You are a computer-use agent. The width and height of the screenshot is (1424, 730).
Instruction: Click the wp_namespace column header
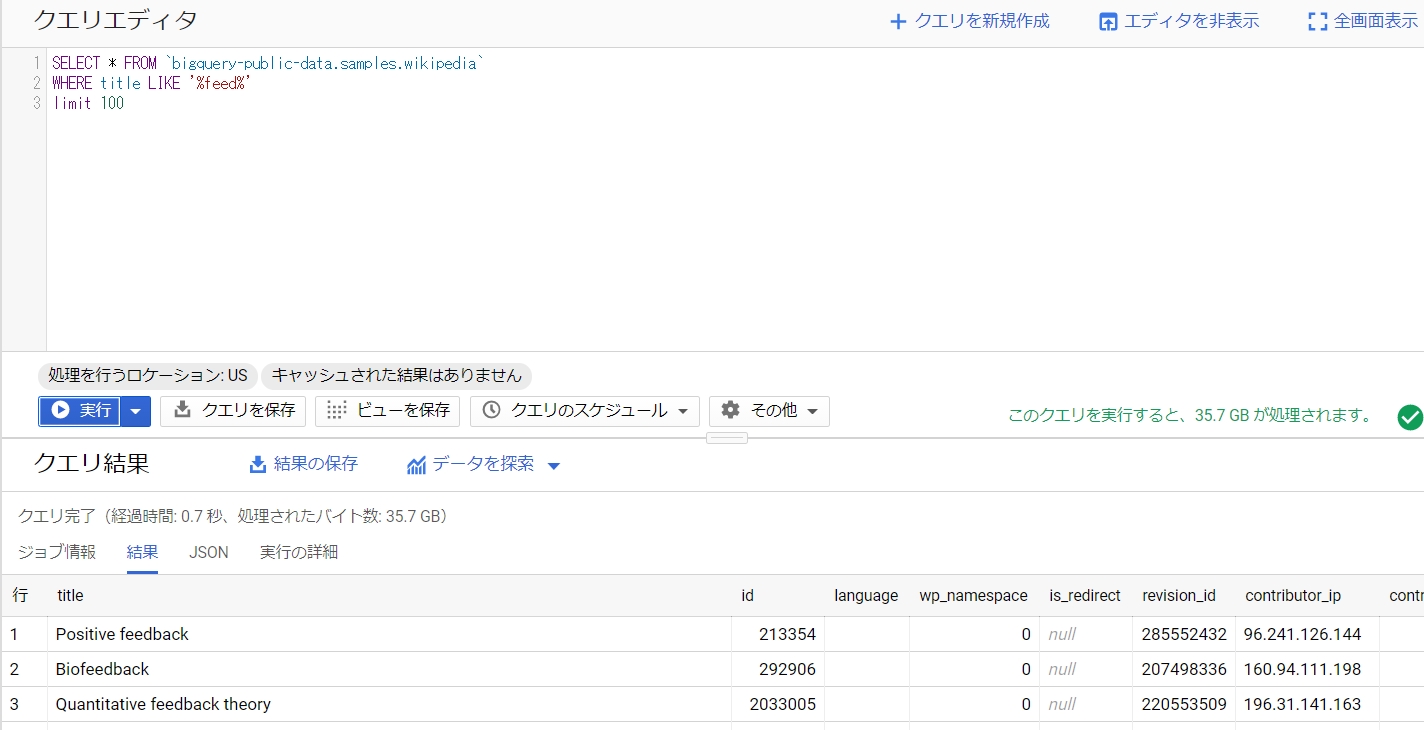[974, 596]
